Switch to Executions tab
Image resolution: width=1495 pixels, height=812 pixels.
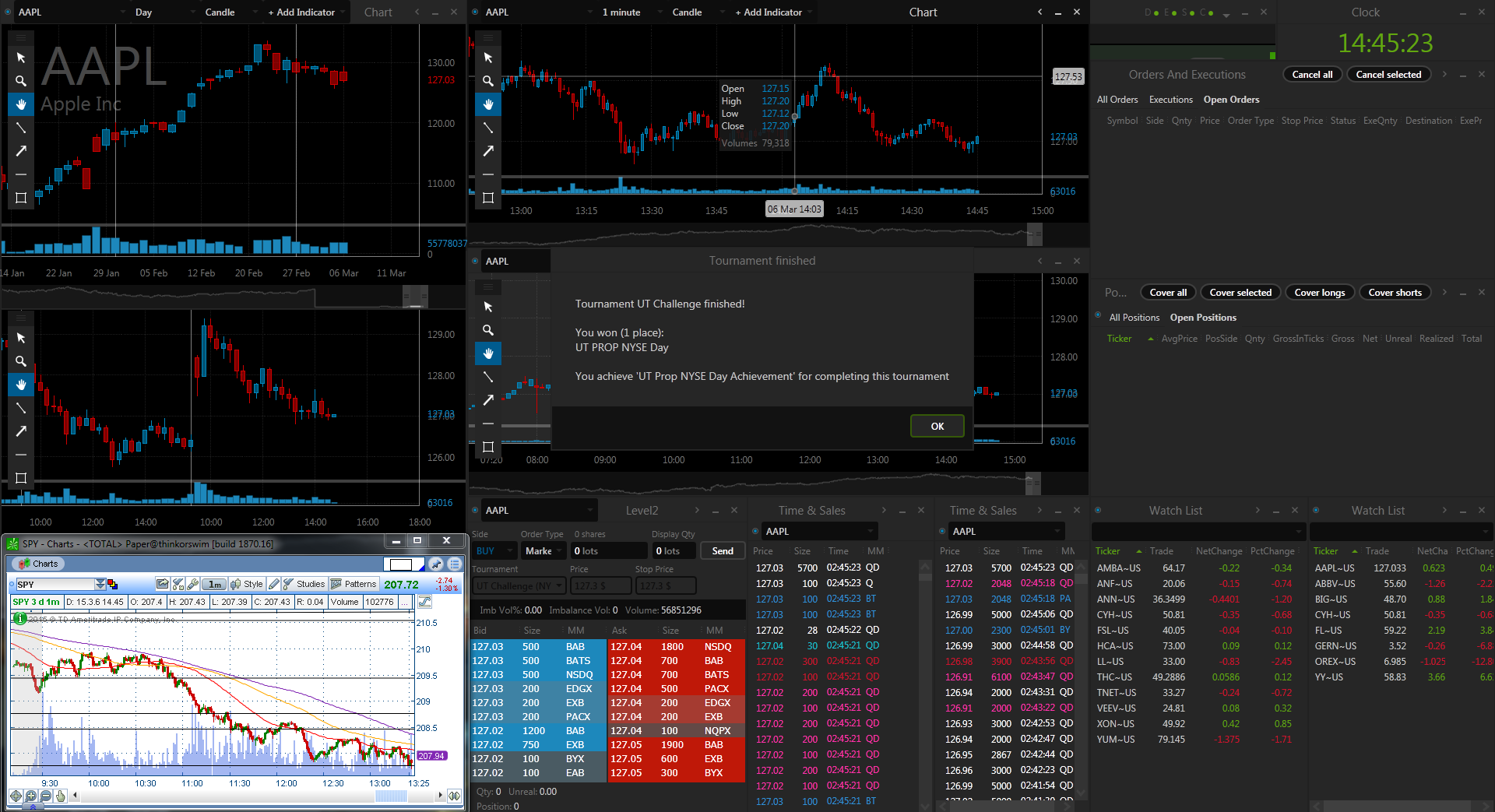coord(1170,100)
